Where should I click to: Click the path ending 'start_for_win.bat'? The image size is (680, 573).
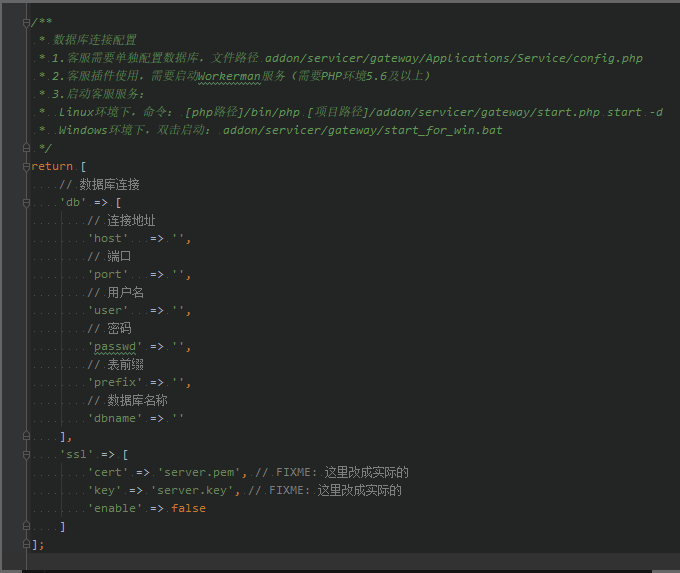point(363,130)
